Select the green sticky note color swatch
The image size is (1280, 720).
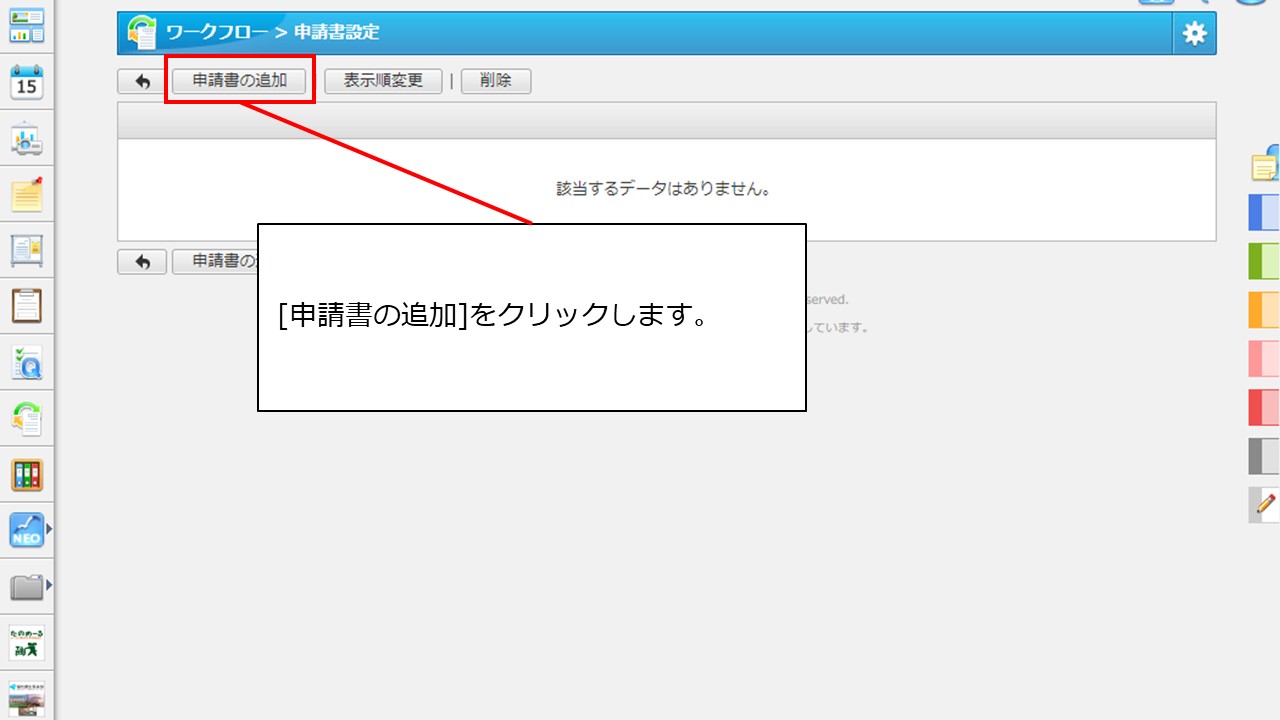[1264, 261]
